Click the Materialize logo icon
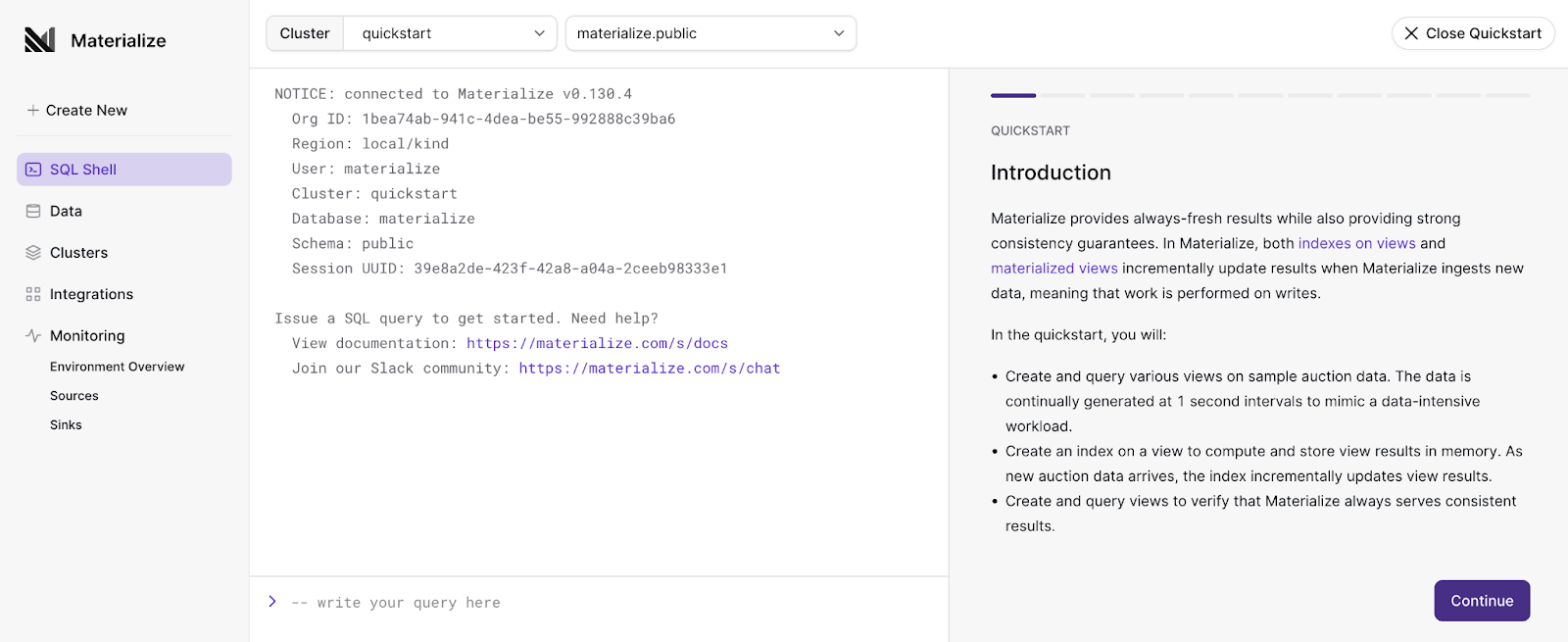Image resolution: width=1568 pixels, height=642 pixels. pos(39,40)
